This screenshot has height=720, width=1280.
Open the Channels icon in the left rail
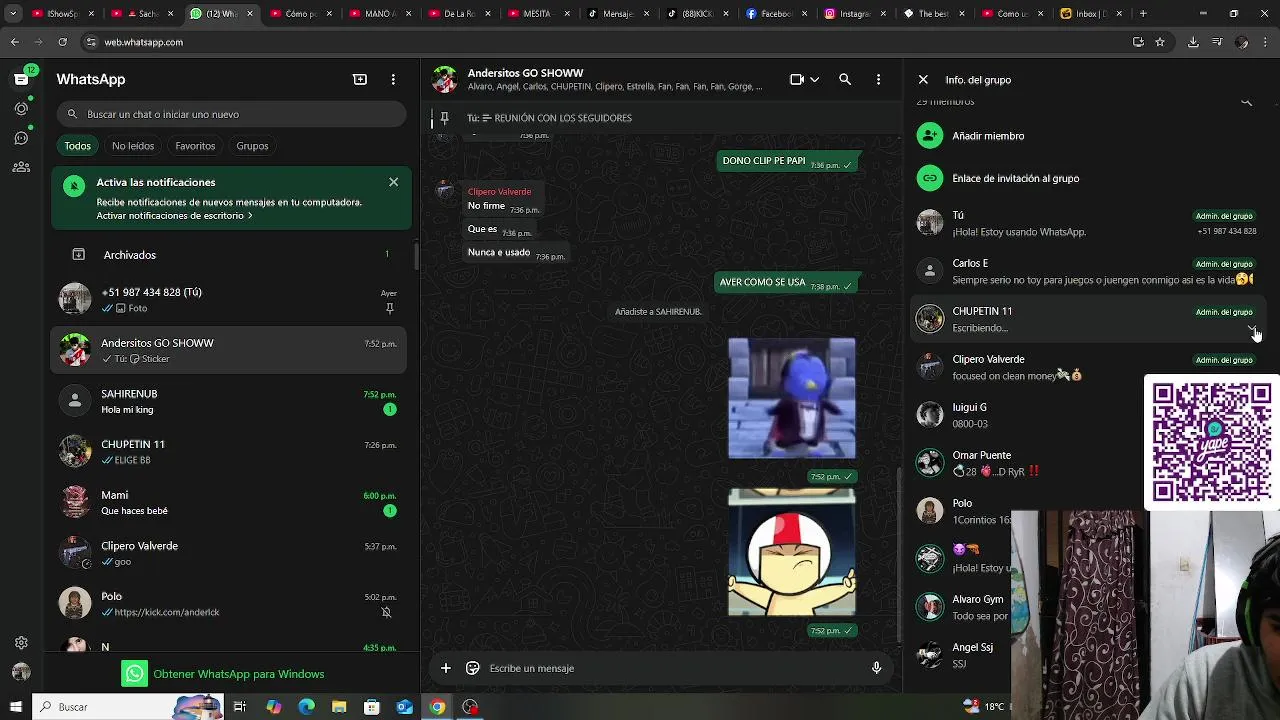click(21, 138)
